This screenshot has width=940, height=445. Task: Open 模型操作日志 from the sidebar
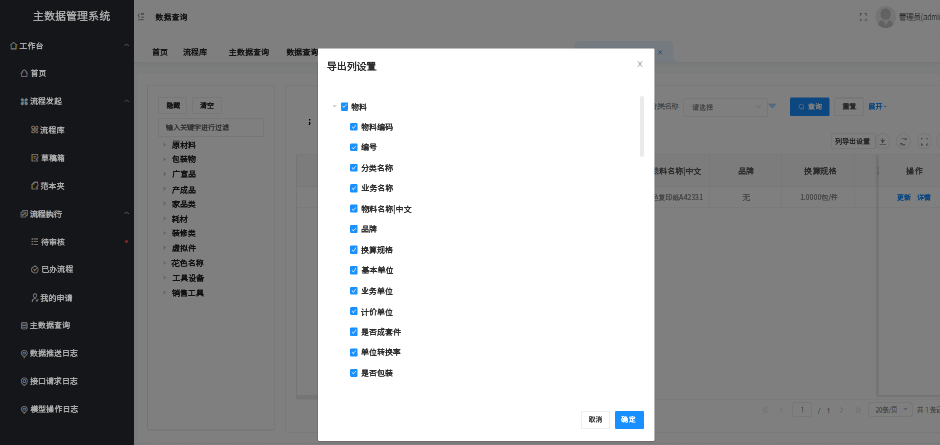(x=54, y=409)
